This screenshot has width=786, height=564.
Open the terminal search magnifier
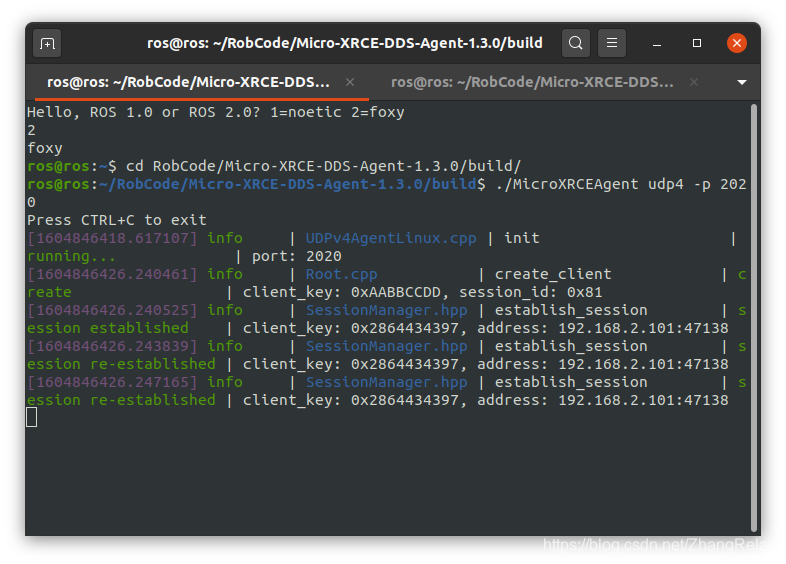(x=575, y=43)
